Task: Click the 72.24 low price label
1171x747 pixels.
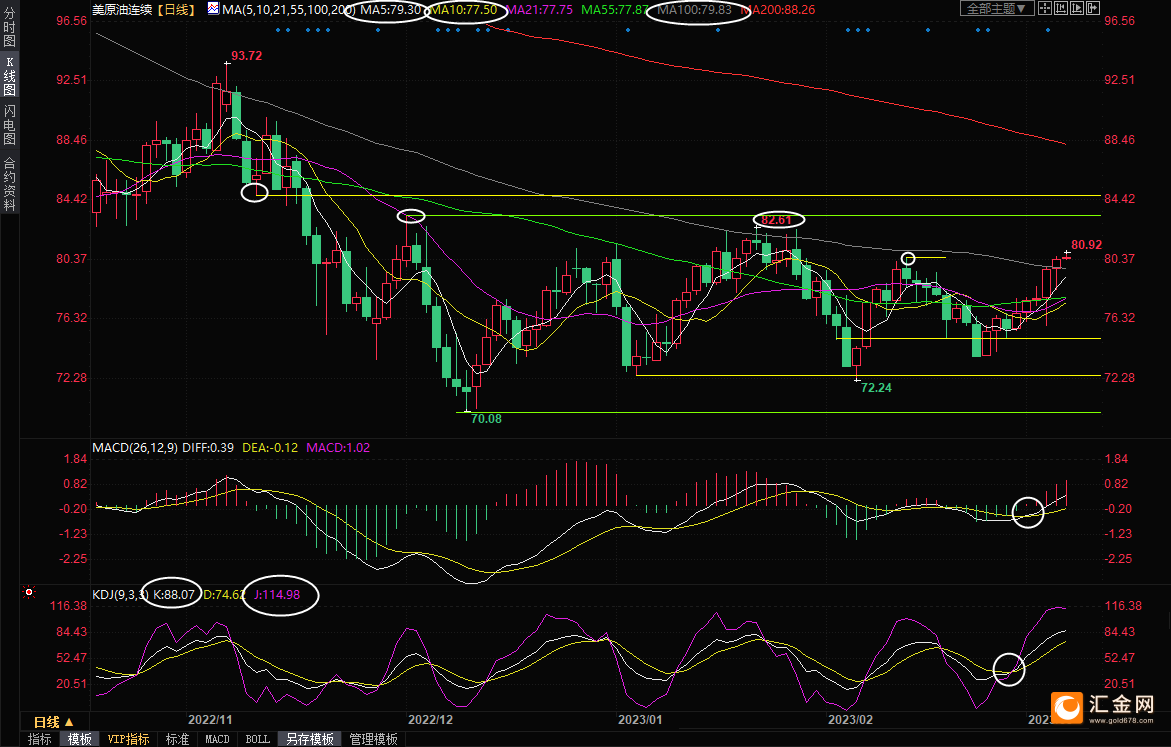Action: (876, 388)
